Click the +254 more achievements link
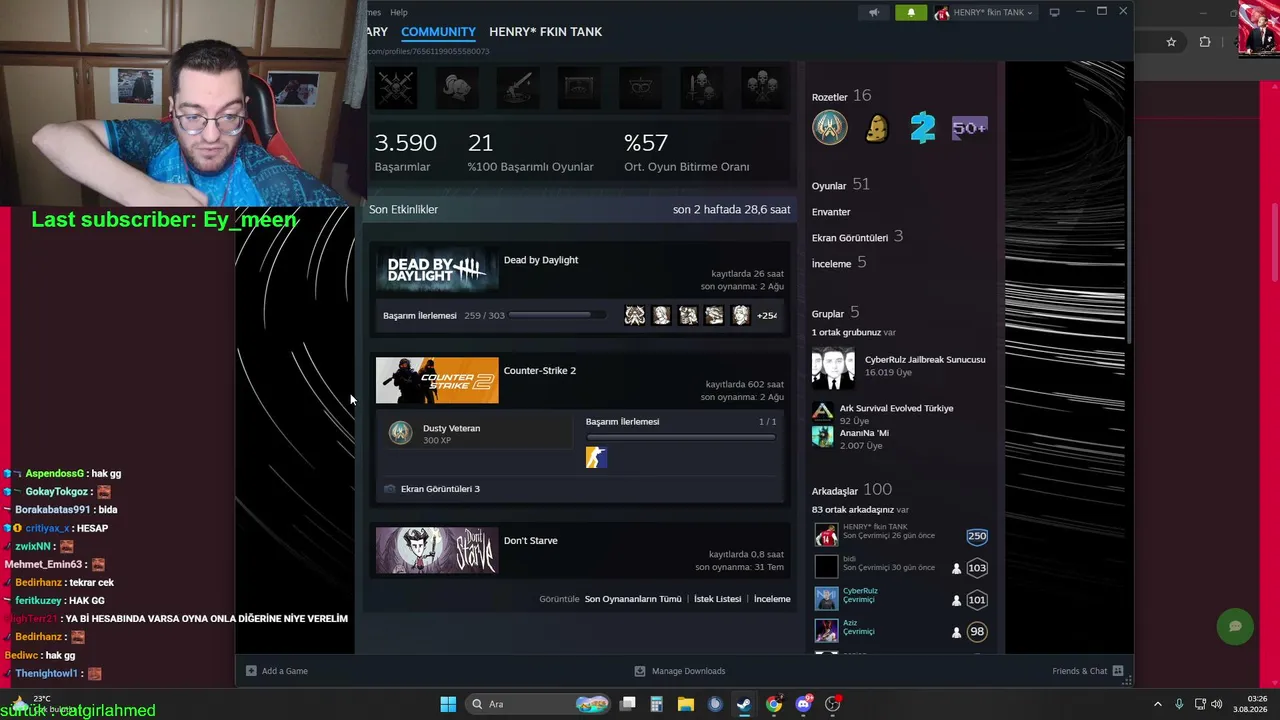The image size is (1280, 720). click(767, 316)
